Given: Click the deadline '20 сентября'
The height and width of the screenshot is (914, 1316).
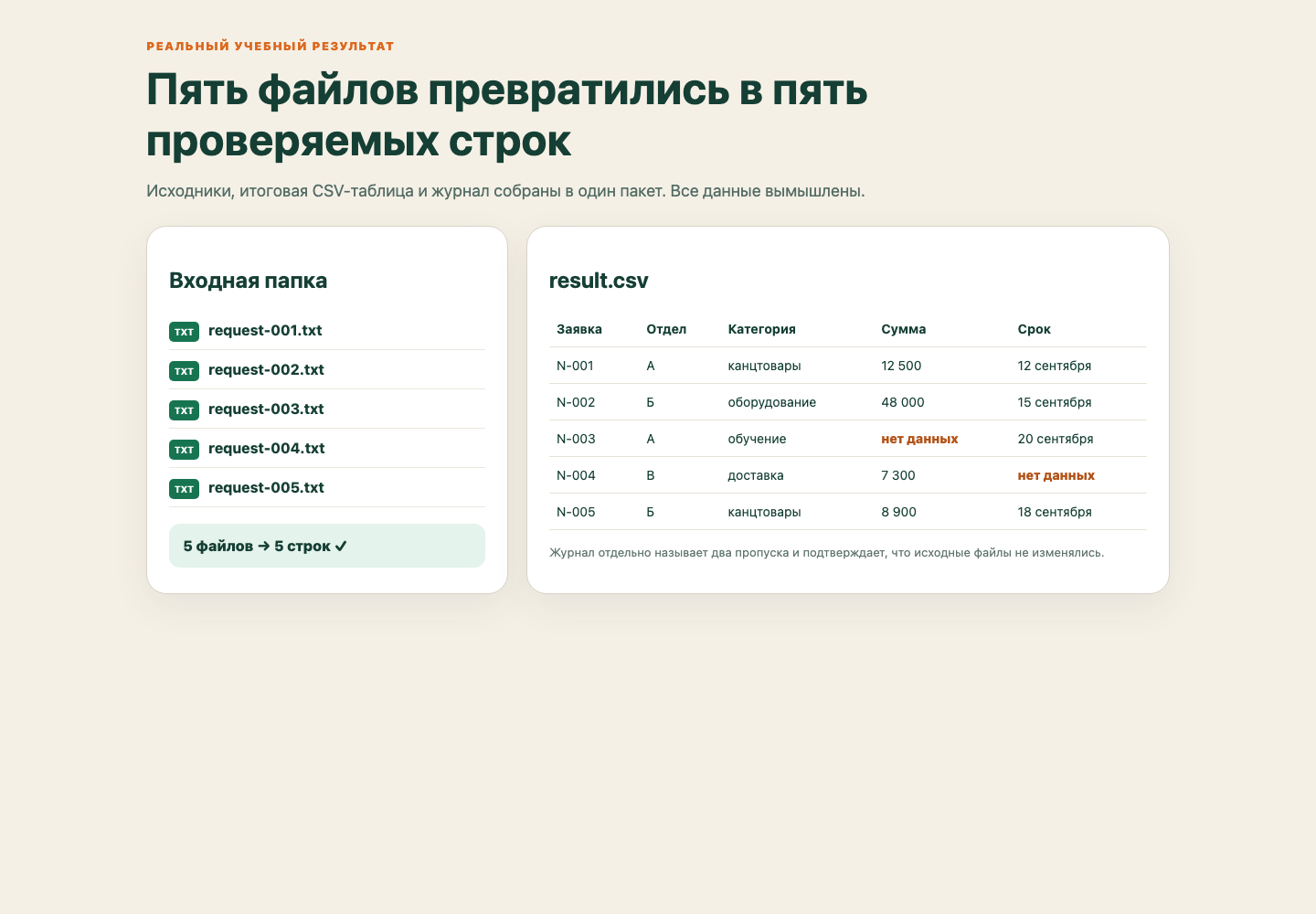Looking at the screenshot, I should 1056,439.
